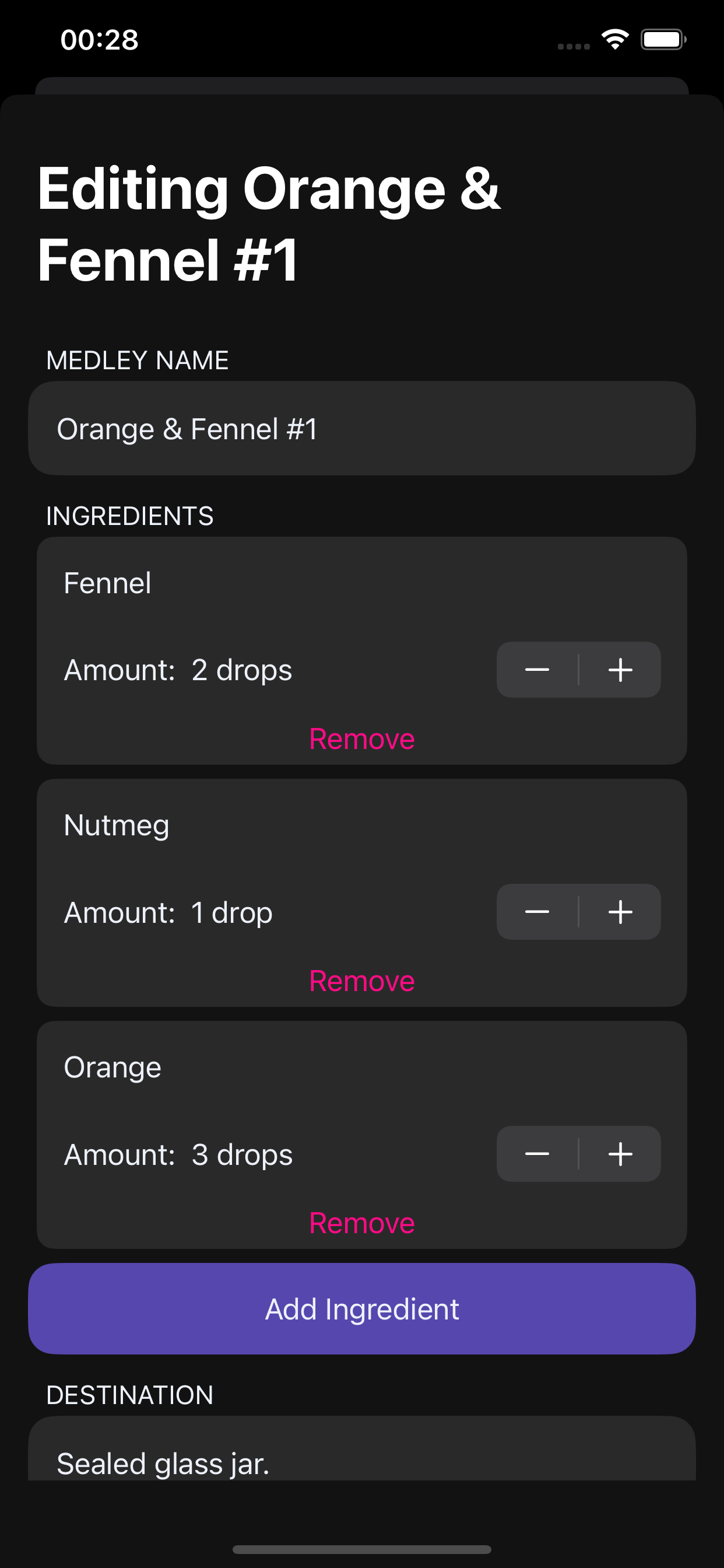Increase Nutmeg amount with plus button
Viewport: 724px width, 1568px height.
[x=620, y=912]
